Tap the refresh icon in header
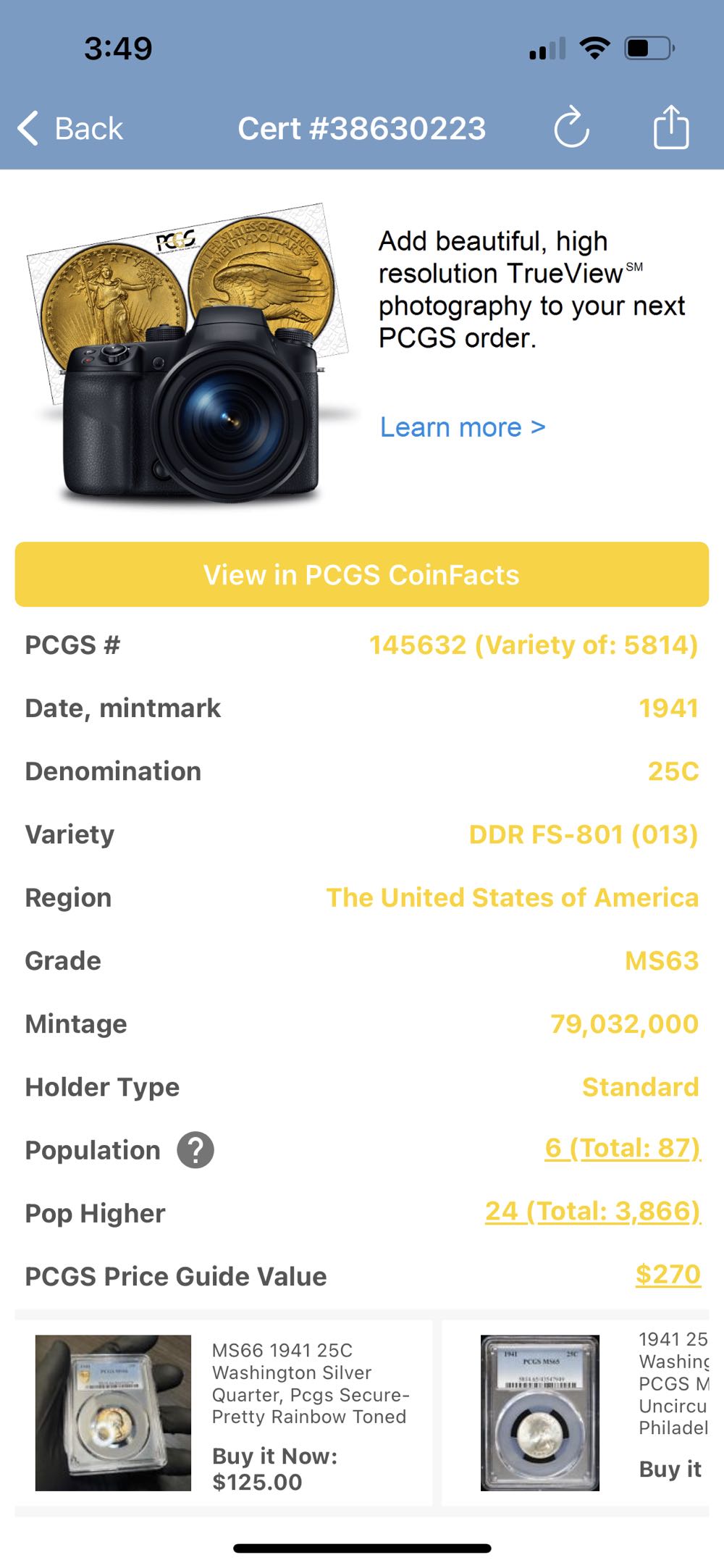Screen dimensions: 724x1568 click(x=571, y=128)
